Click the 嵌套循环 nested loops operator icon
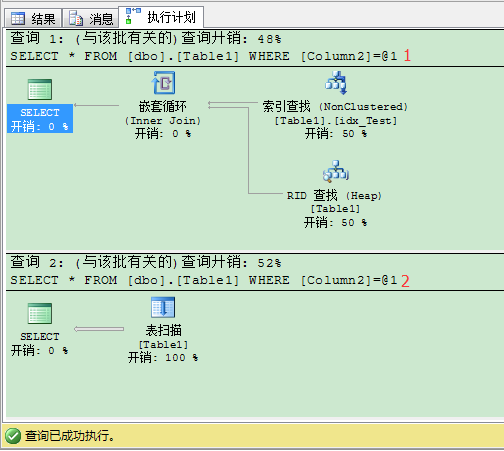The height and width of the screenshot is (451, 504). pyautogui.click(x=163, y=83)
